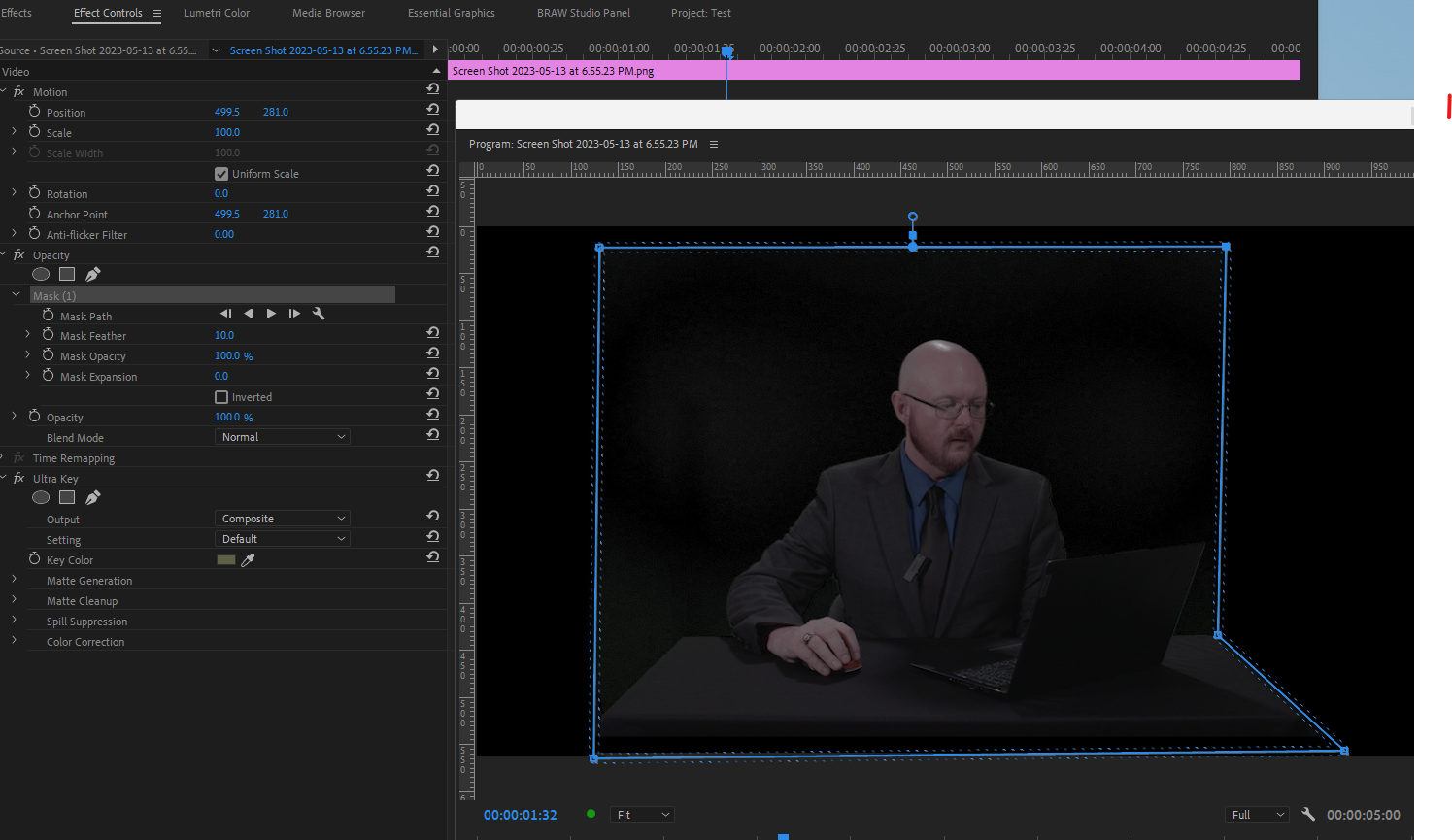Open the Fit zoom level selector
The height and width of the screenshot is (840, 1452).
[x=641, y=814]
